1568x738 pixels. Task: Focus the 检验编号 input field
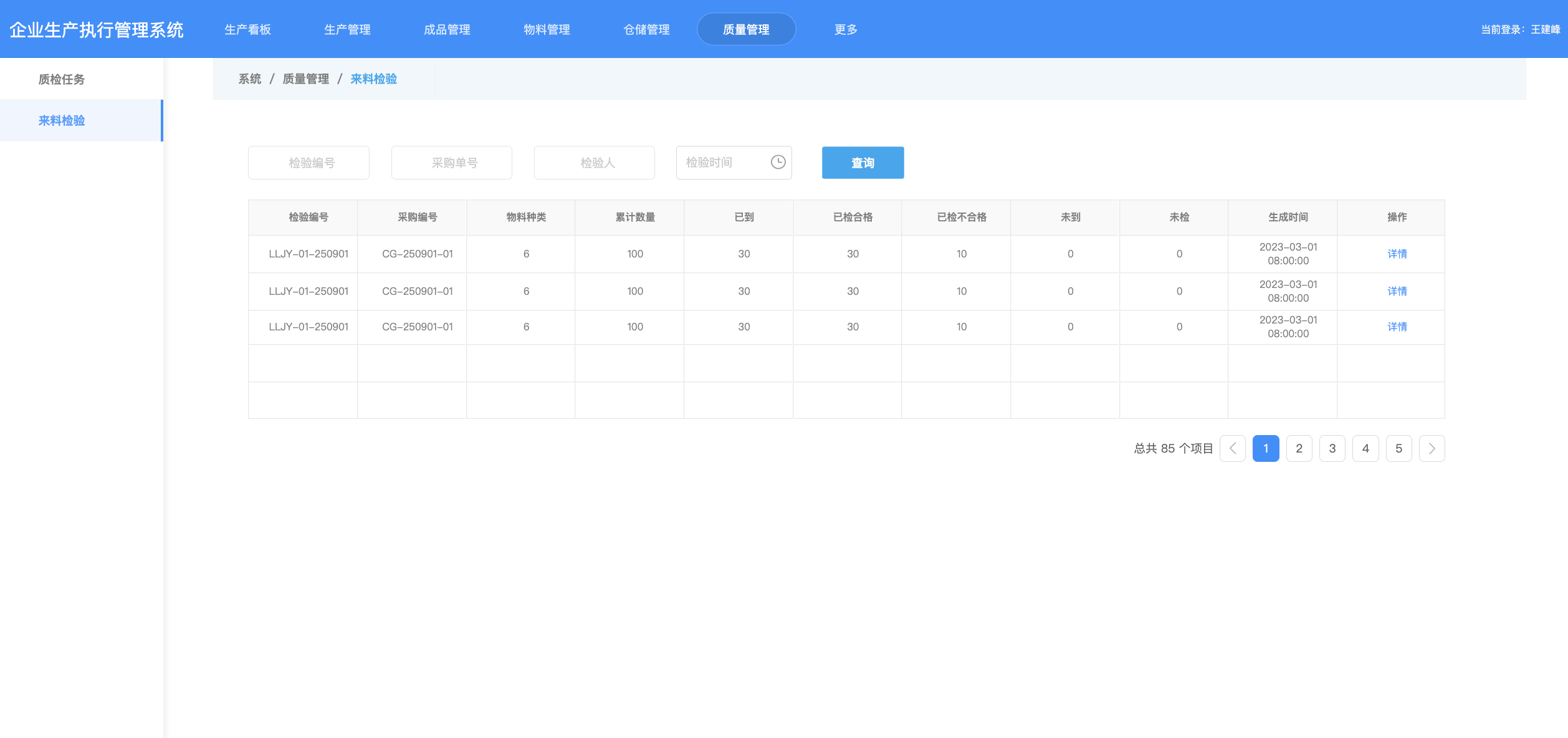308,163
